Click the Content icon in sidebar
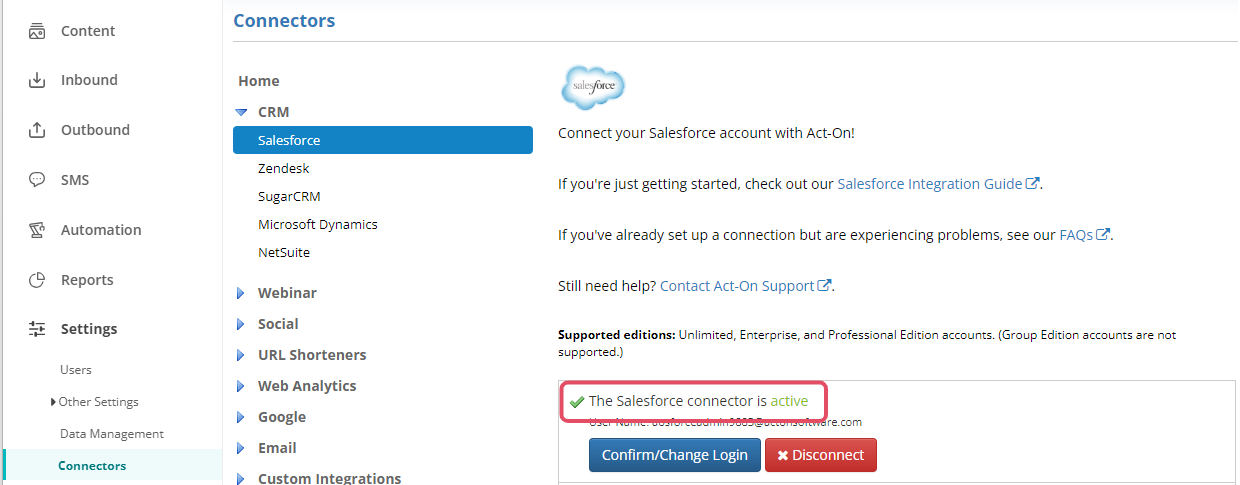1240x485 pixels. (x=37, y=31)
